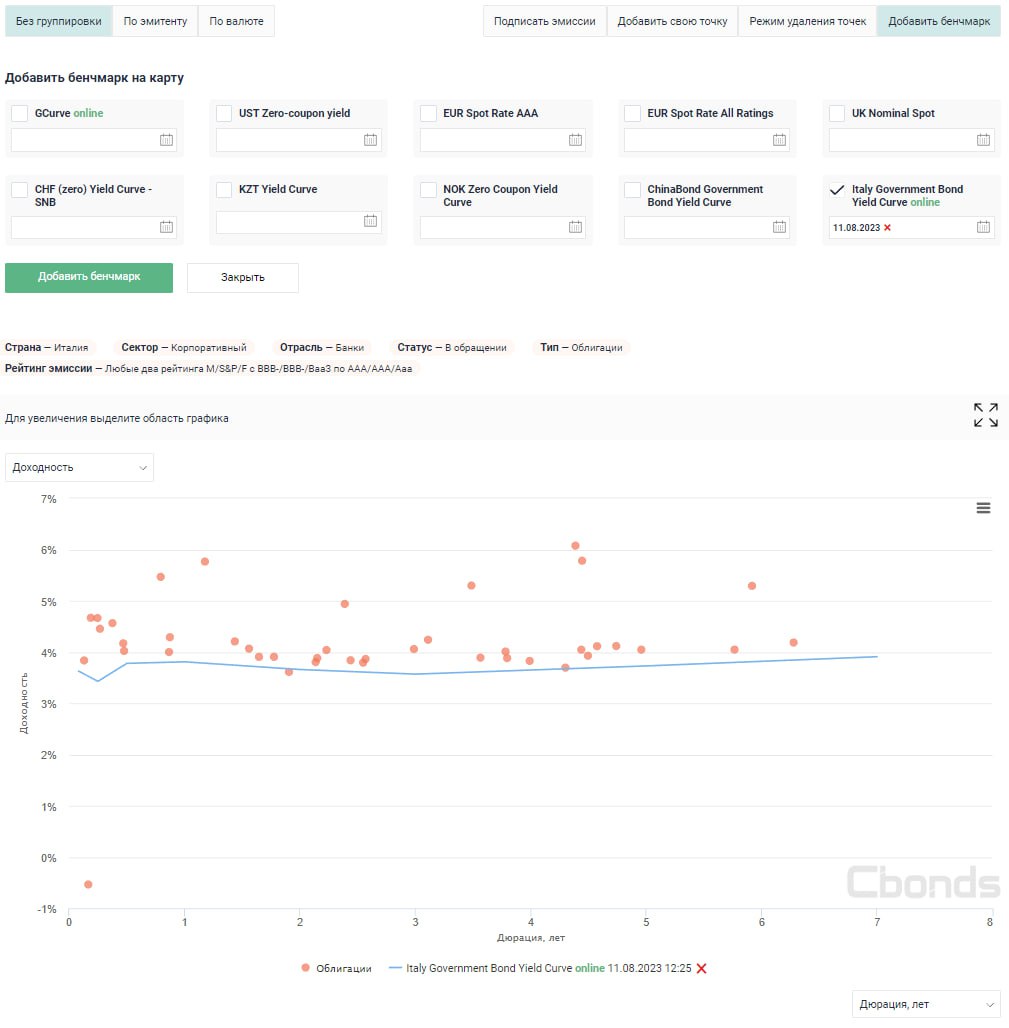Tick the UK Nominal Spot checkbox
The width and height of the screenshot is (1009, 1028).
coord(837,113)
